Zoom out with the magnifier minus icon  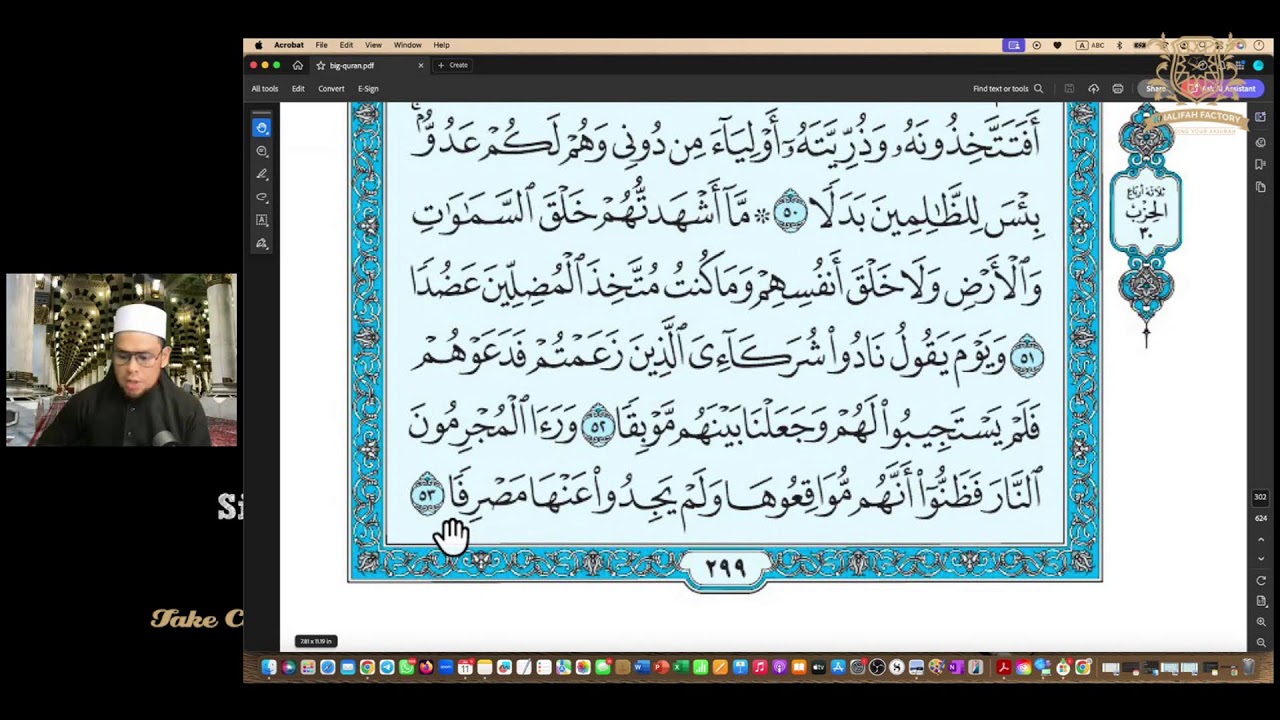(x=1261, y=642)
